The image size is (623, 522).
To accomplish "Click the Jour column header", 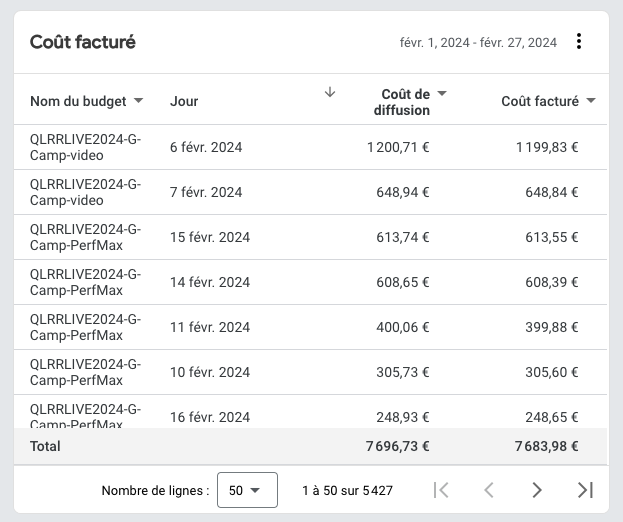I will tap(184, 101).
